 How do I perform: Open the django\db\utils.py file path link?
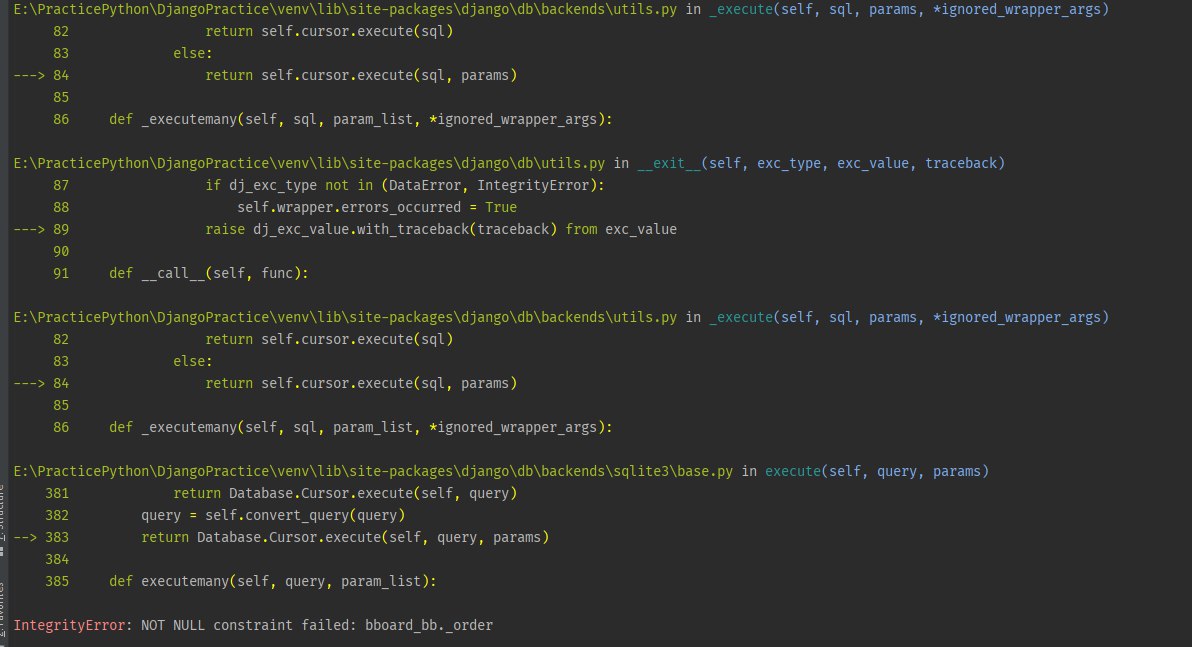(x=309, y=163)
